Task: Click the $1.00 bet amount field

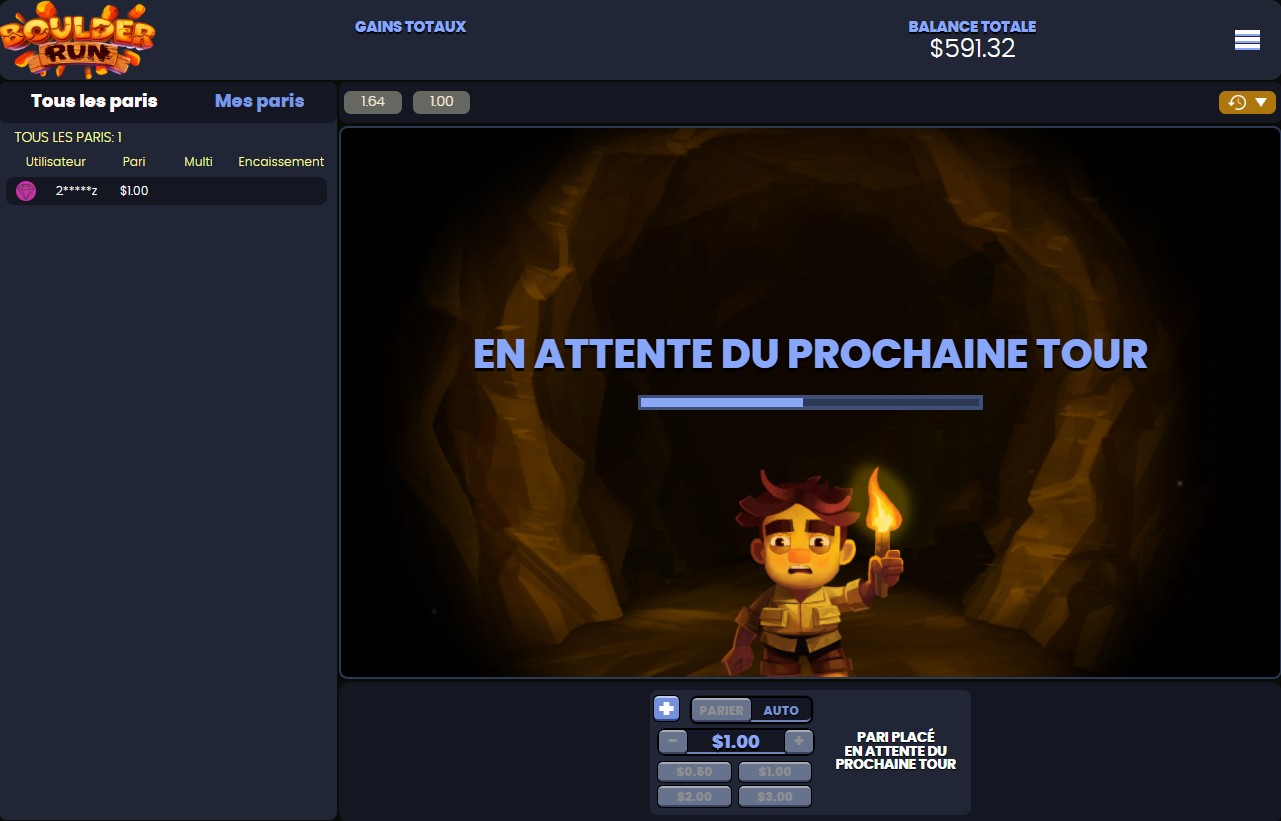Action: (x=736, y=742)
